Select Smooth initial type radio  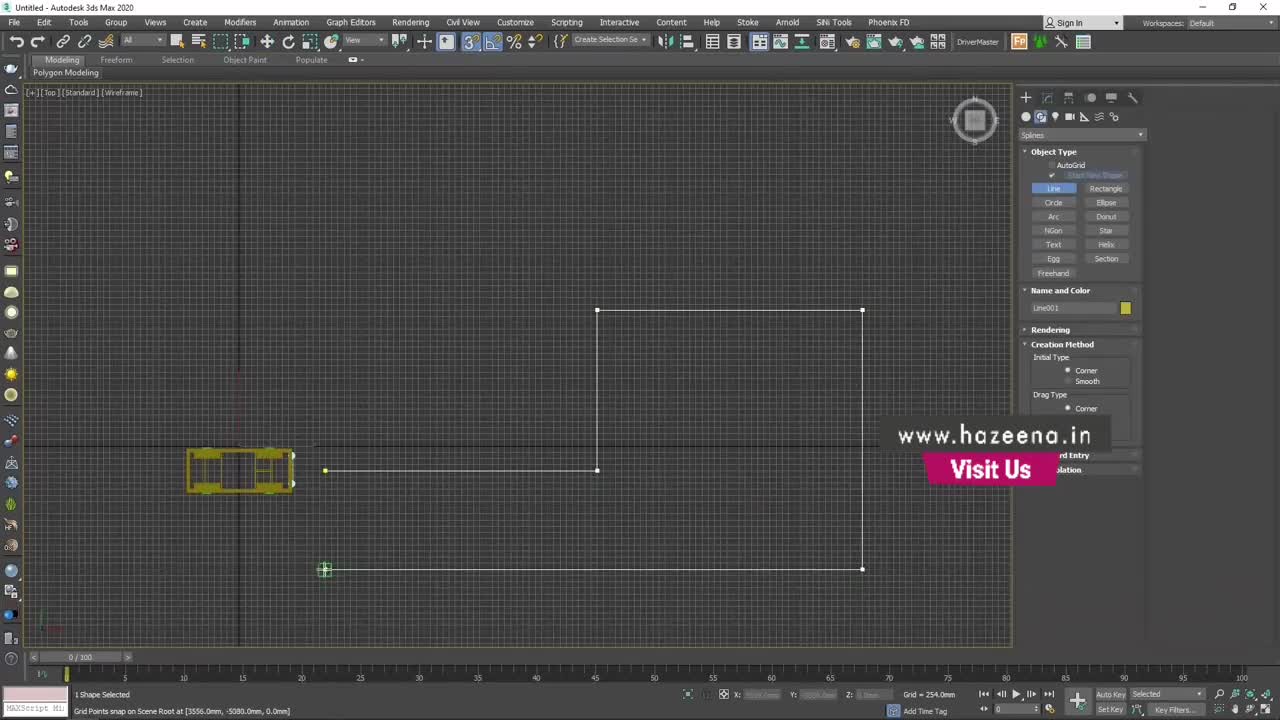tap(1068, 381)
